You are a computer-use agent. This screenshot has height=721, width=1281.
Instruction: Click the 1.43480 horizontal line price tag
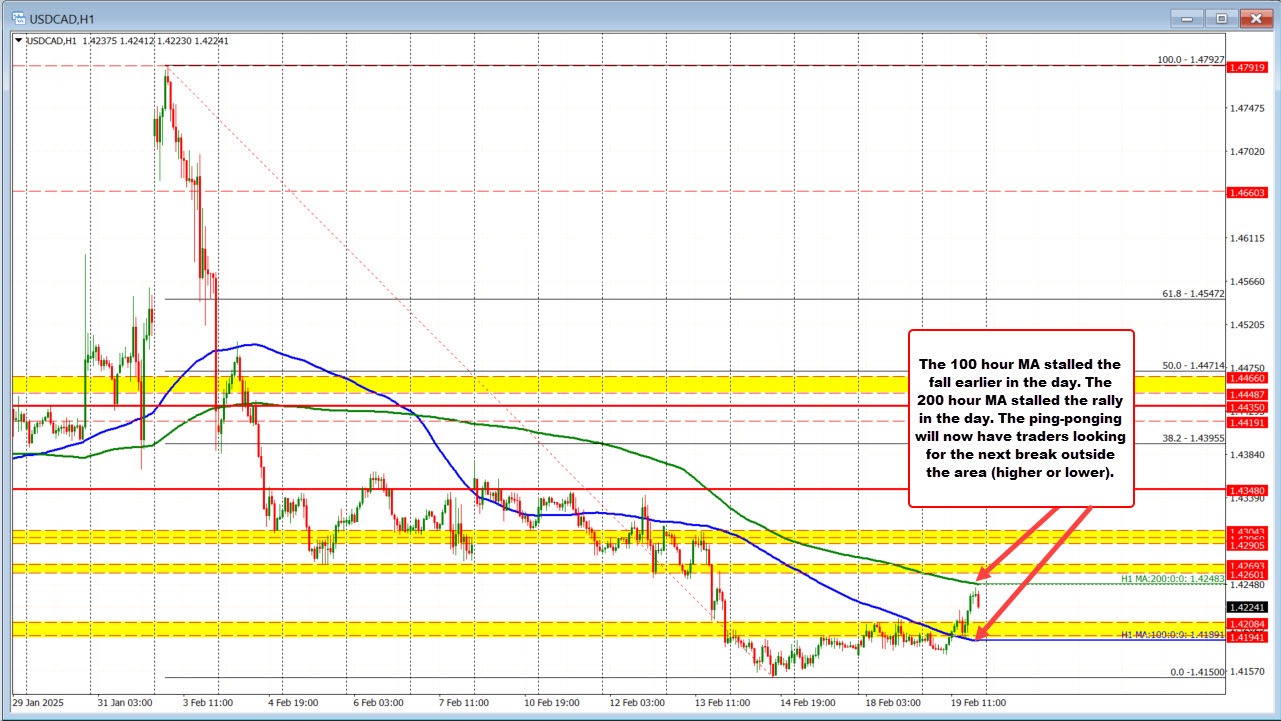pos(1250,491)
